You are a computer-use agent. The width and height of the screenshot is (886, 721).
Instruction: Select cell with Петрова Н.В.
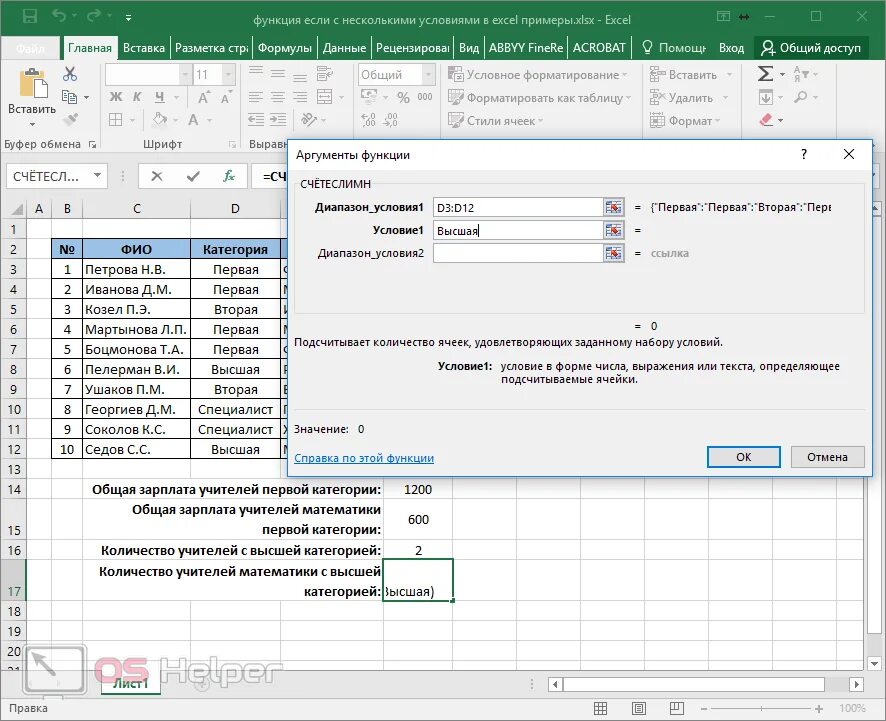[136, 270]
